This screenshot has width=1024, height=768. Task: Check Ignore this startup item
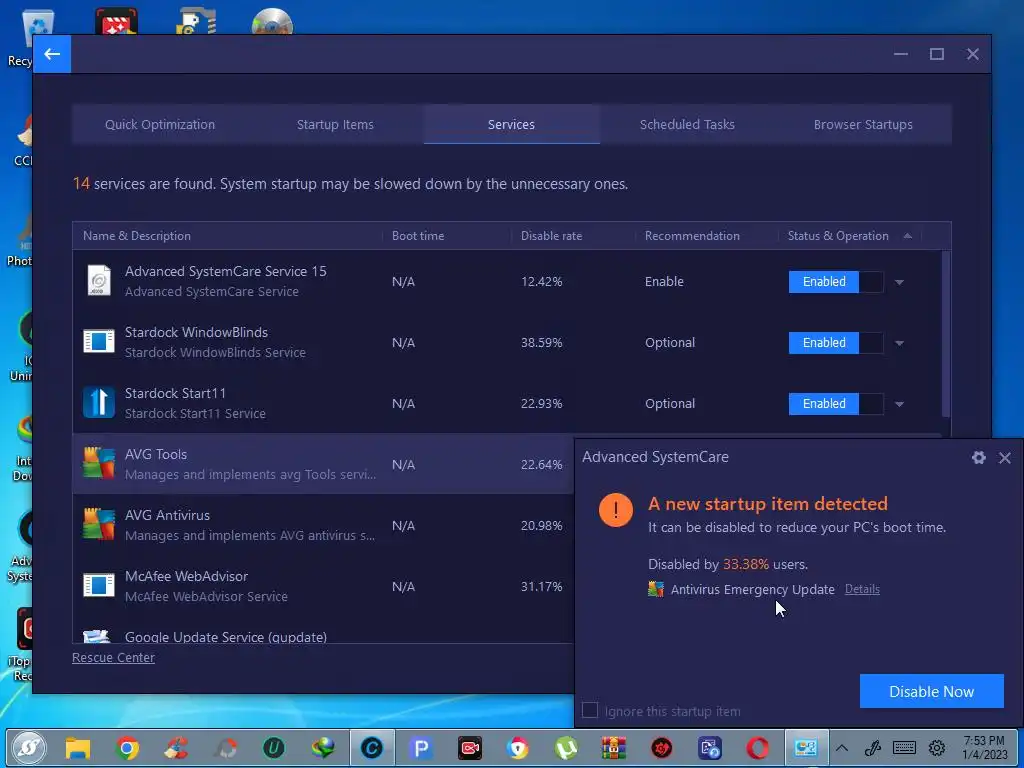(590, 711)
